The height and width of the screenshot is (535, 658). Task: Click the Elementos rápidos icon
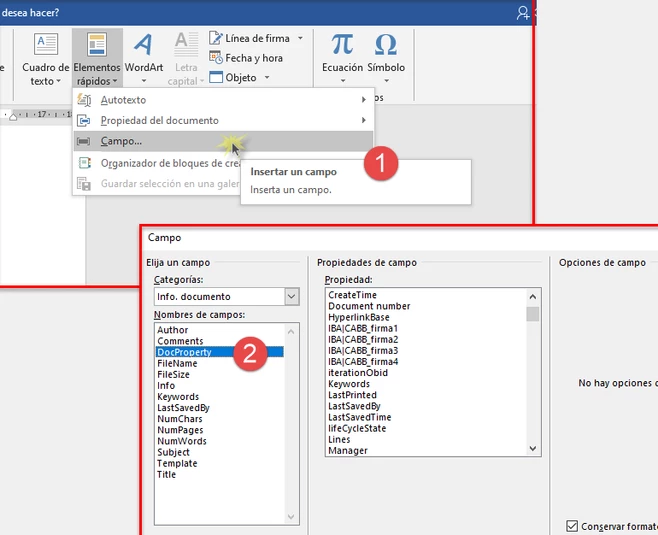(x=97, y=44)
